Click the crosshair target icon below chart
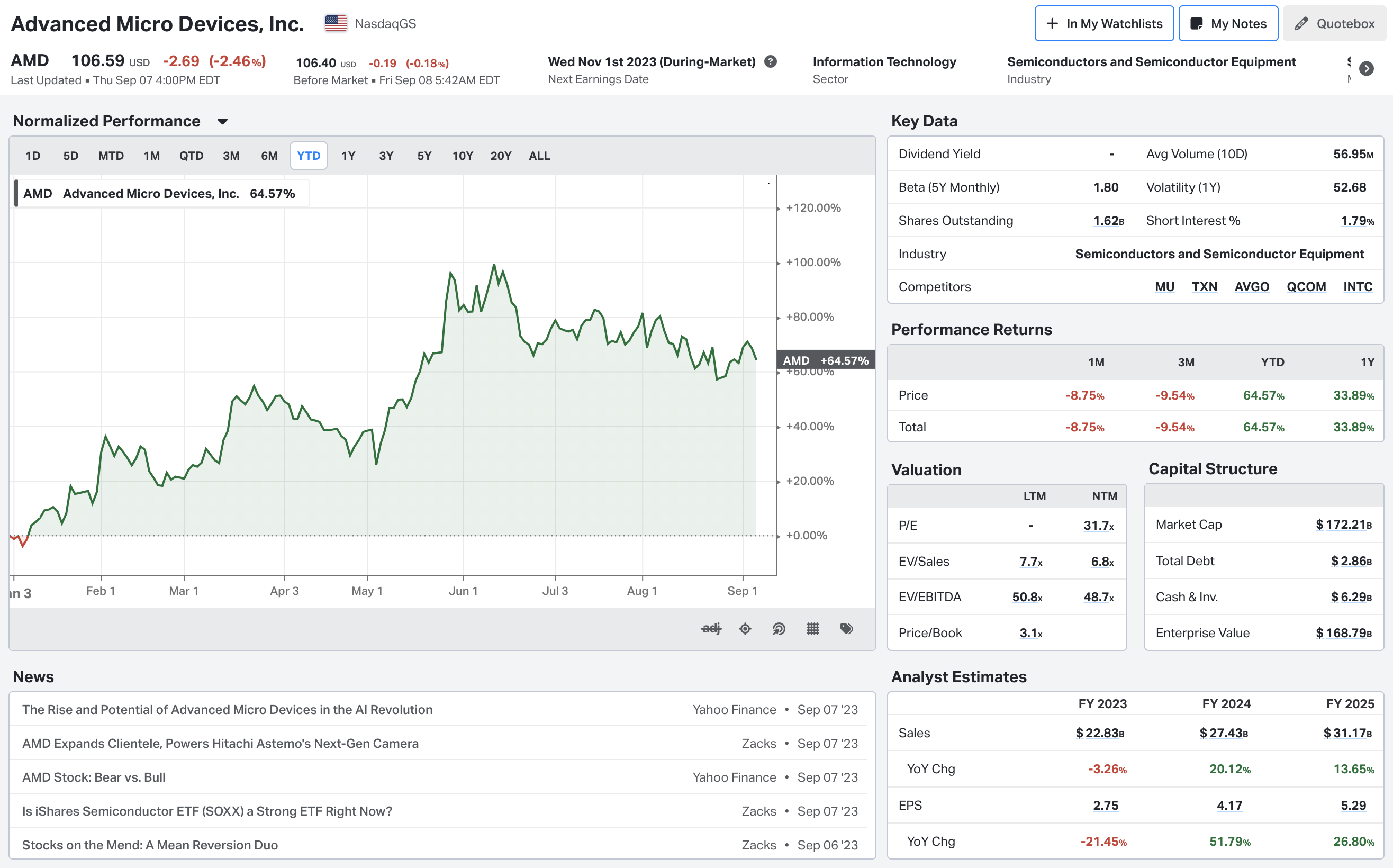The height and width of the screenshot is (868, 1393). point(745,629)
